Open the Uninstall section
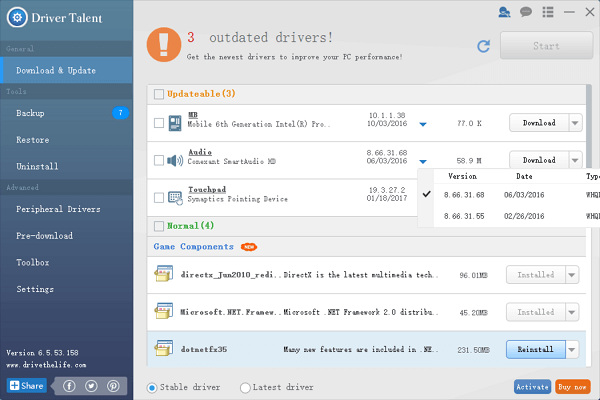The width and height of the screenshot is (600, 400). pyautogui.click(x=66, y=166)
